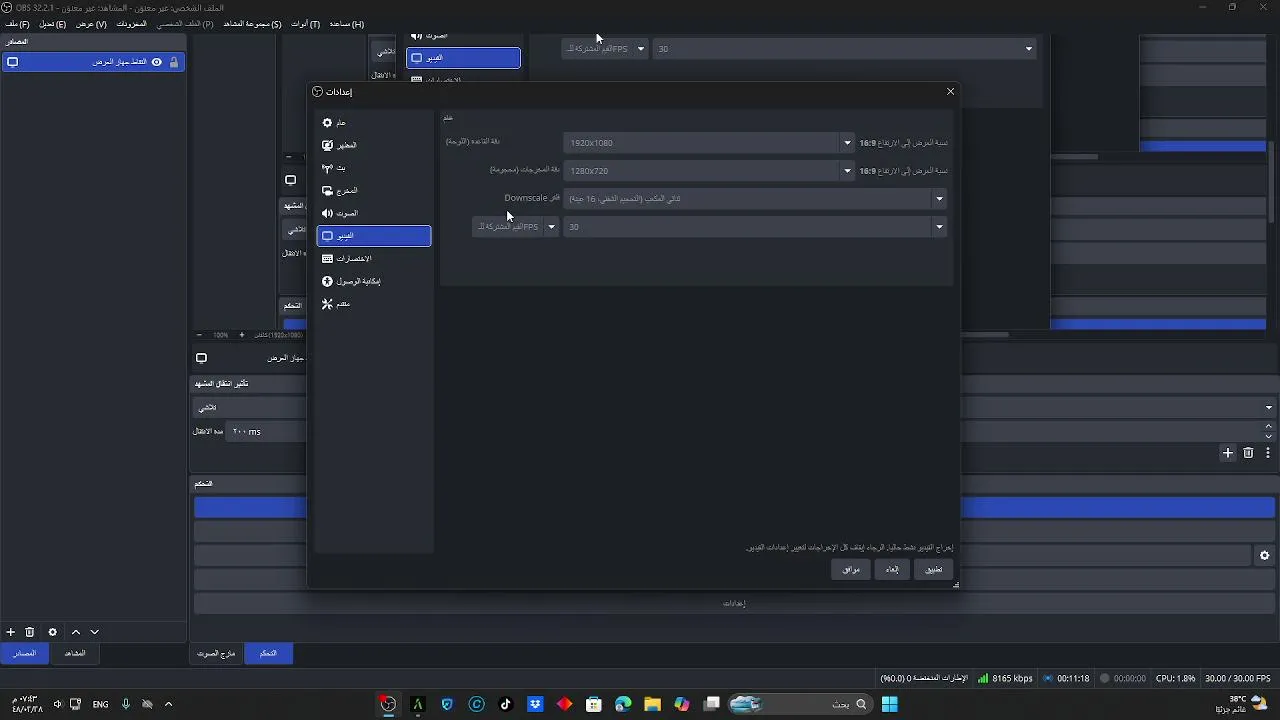The image size is (1280, 720).
Task: Click 30.00 / 30.00 FPS status text
Action: 1238,678
